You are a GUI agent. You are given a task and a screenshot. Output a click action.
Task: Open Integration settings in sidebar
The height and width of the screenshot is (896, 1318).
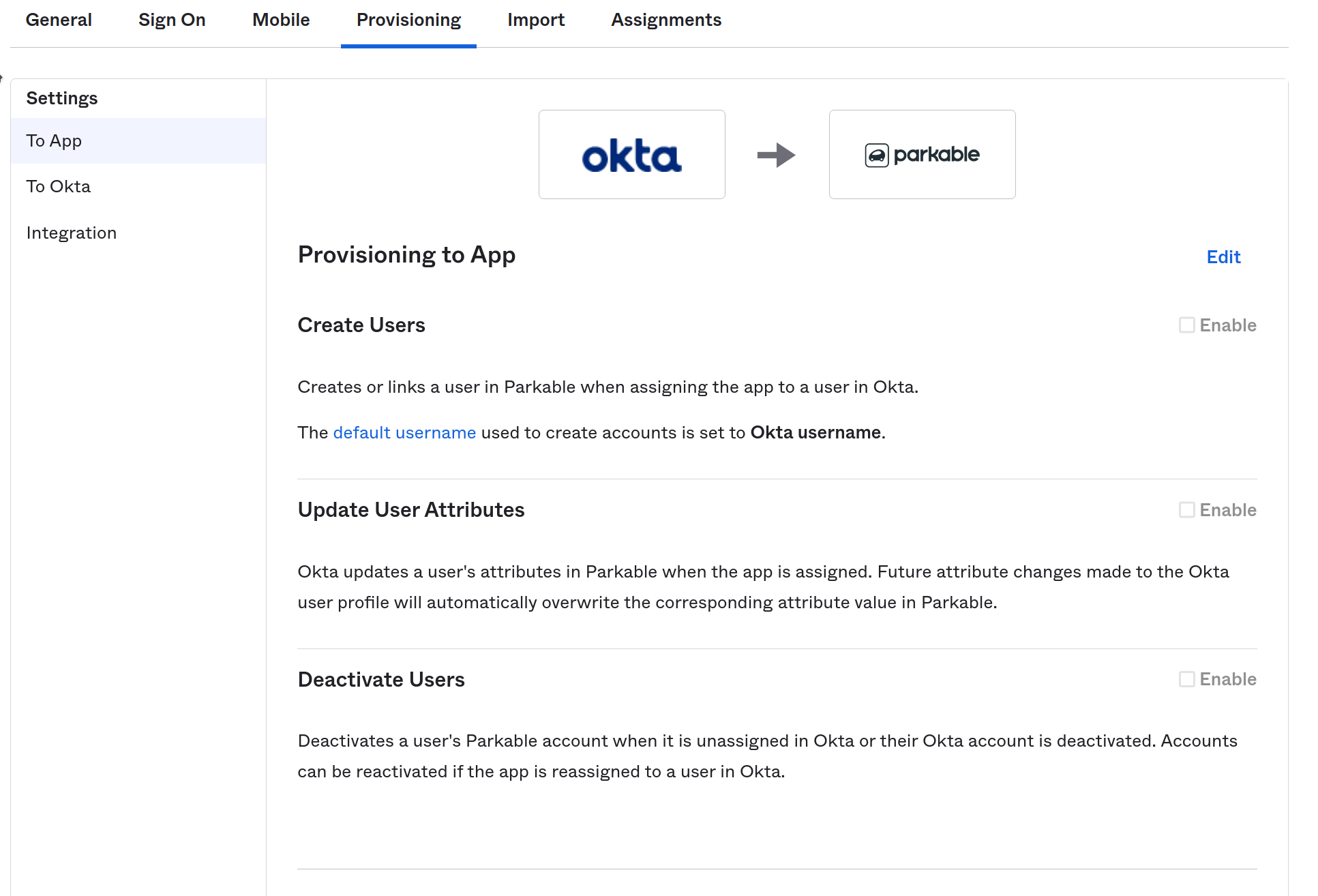138,233
